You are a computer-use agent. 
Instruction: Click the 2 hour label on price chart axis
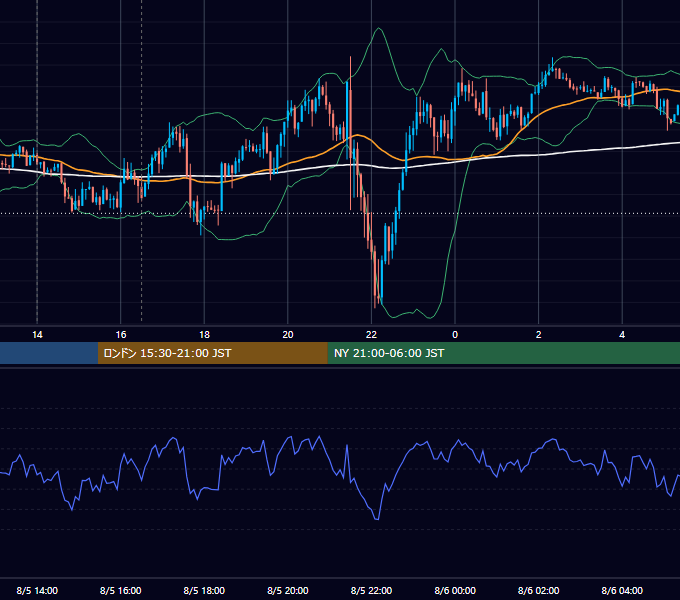[539, 335]
